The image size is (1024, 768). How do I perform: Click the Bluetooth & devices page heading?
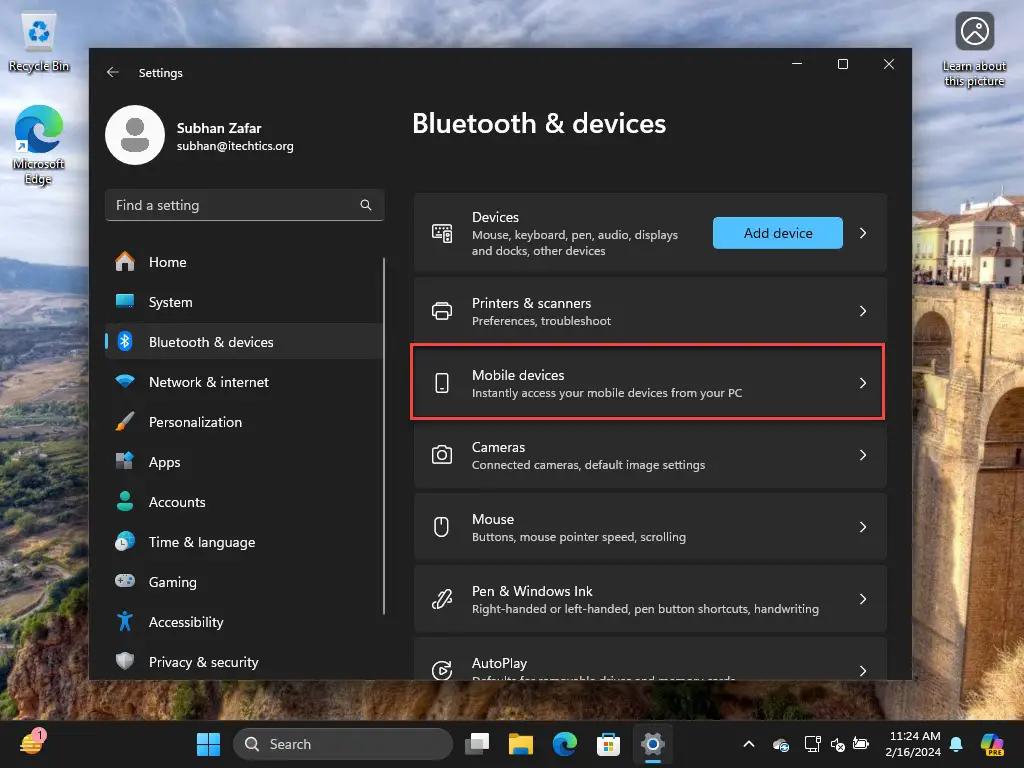coord(539,123)
